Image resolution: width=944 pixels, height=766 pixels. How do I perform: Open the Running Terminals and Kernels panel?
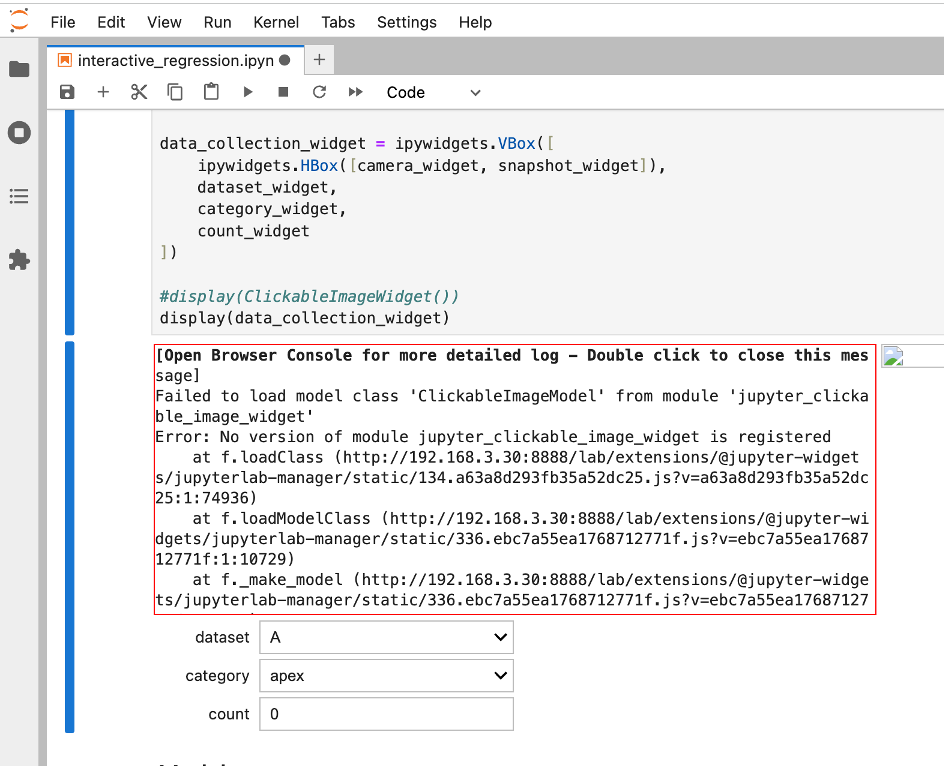[19, 132]
